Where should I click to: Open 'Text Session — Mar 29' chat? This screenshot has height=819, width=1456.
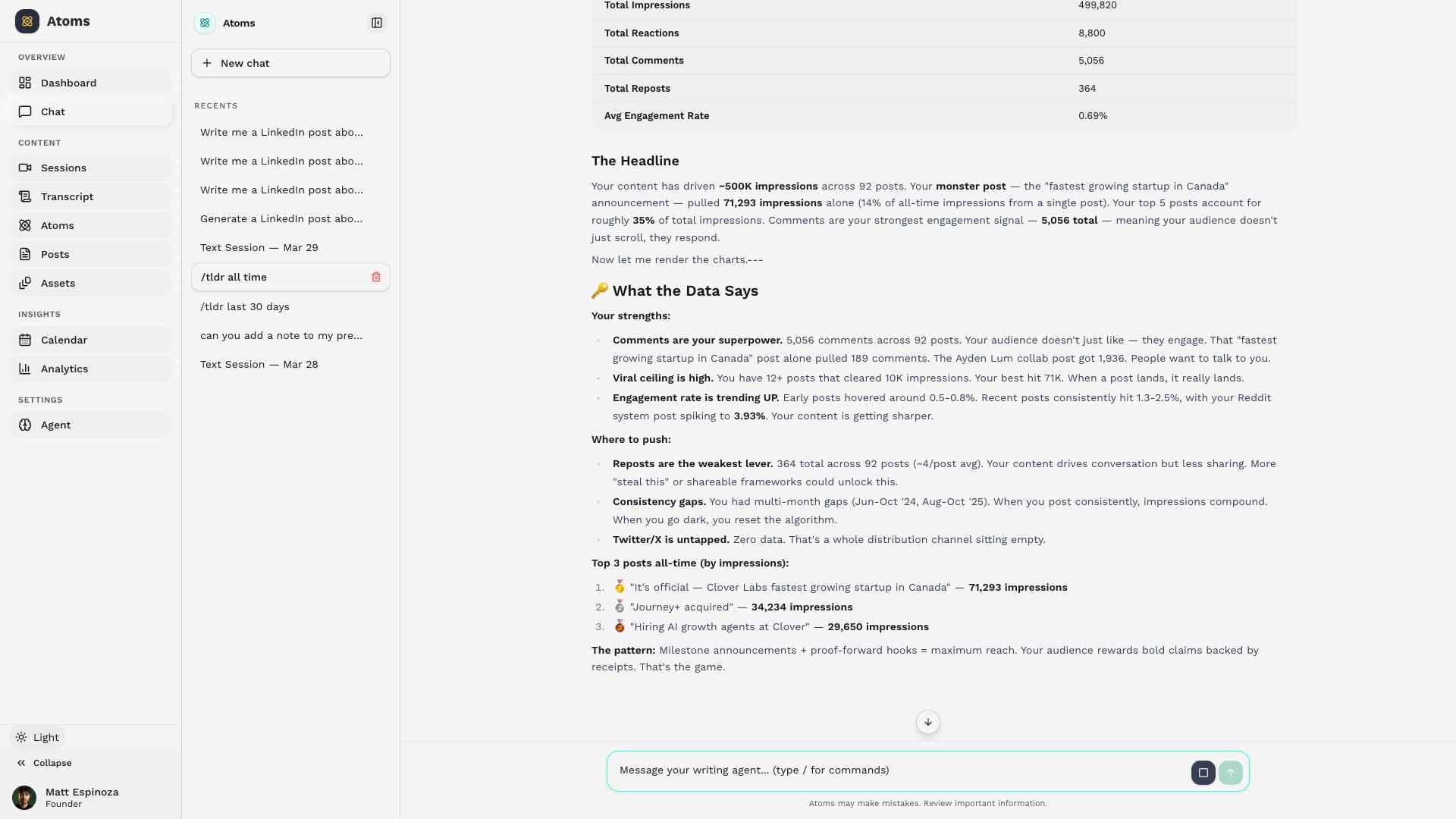[x=259, y=248]
